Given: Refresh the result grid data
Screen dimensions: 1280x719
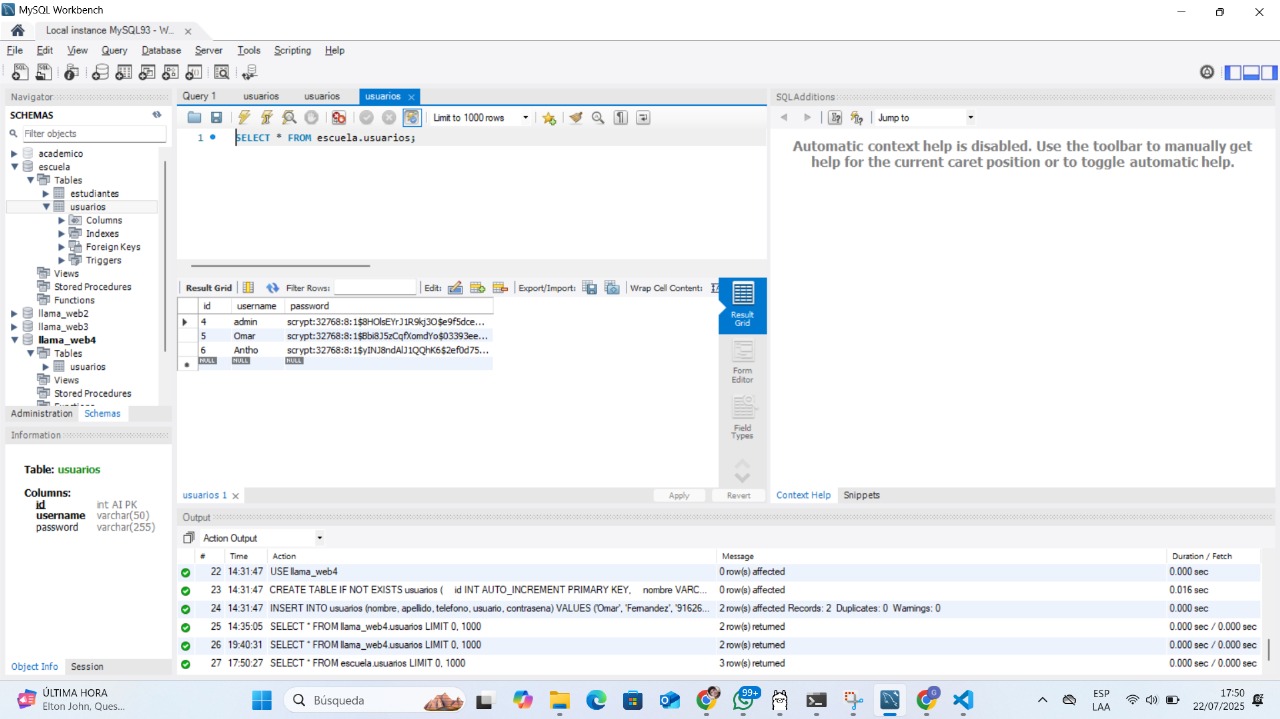Looking at the screenshot, I should pyautogui.click(x=272, y=288).
